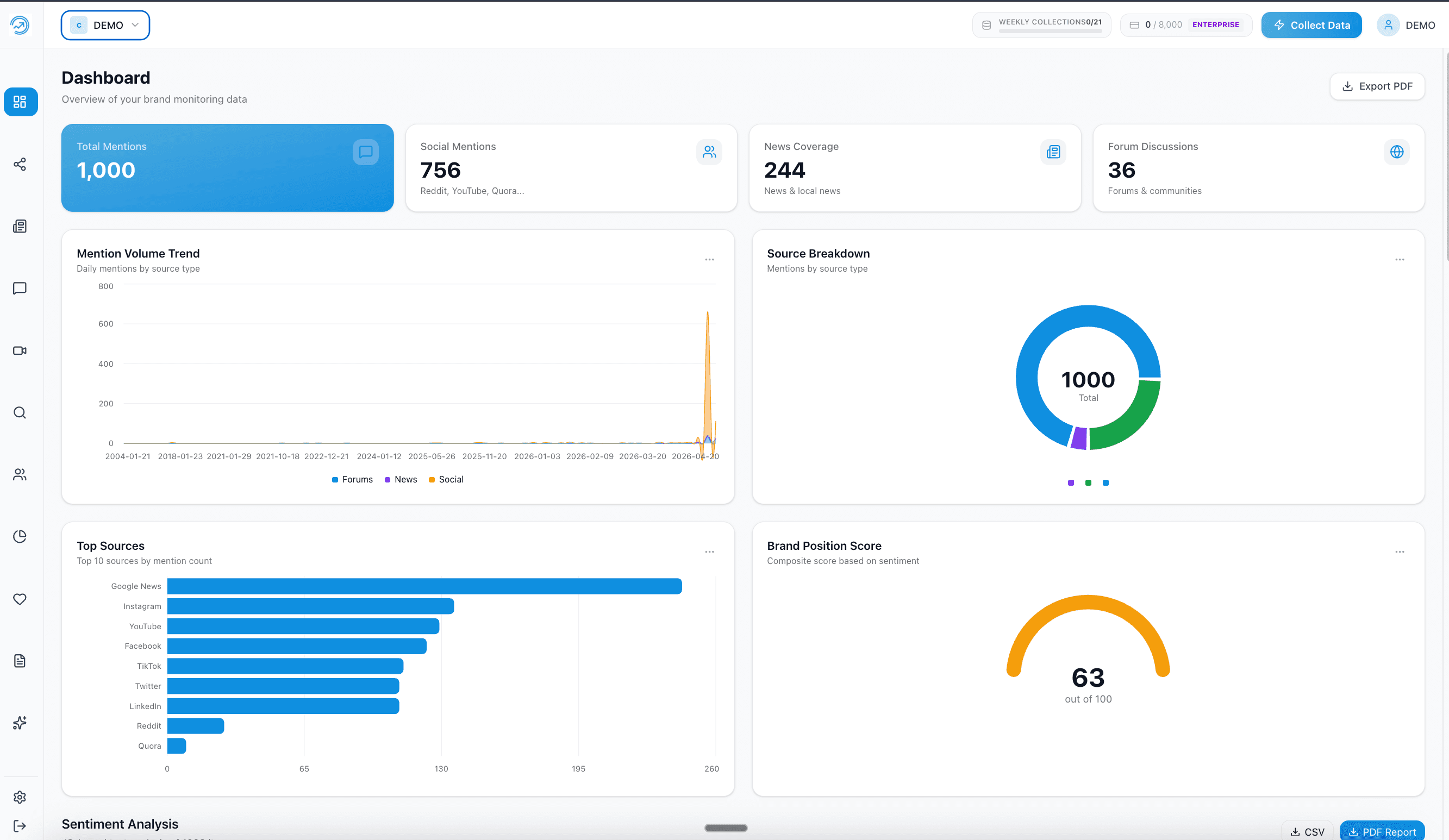Image resolution: width=1449 pixels, height=840 pixels.
Task: Toggle the News legend series
Action: [x=401, y=480]
